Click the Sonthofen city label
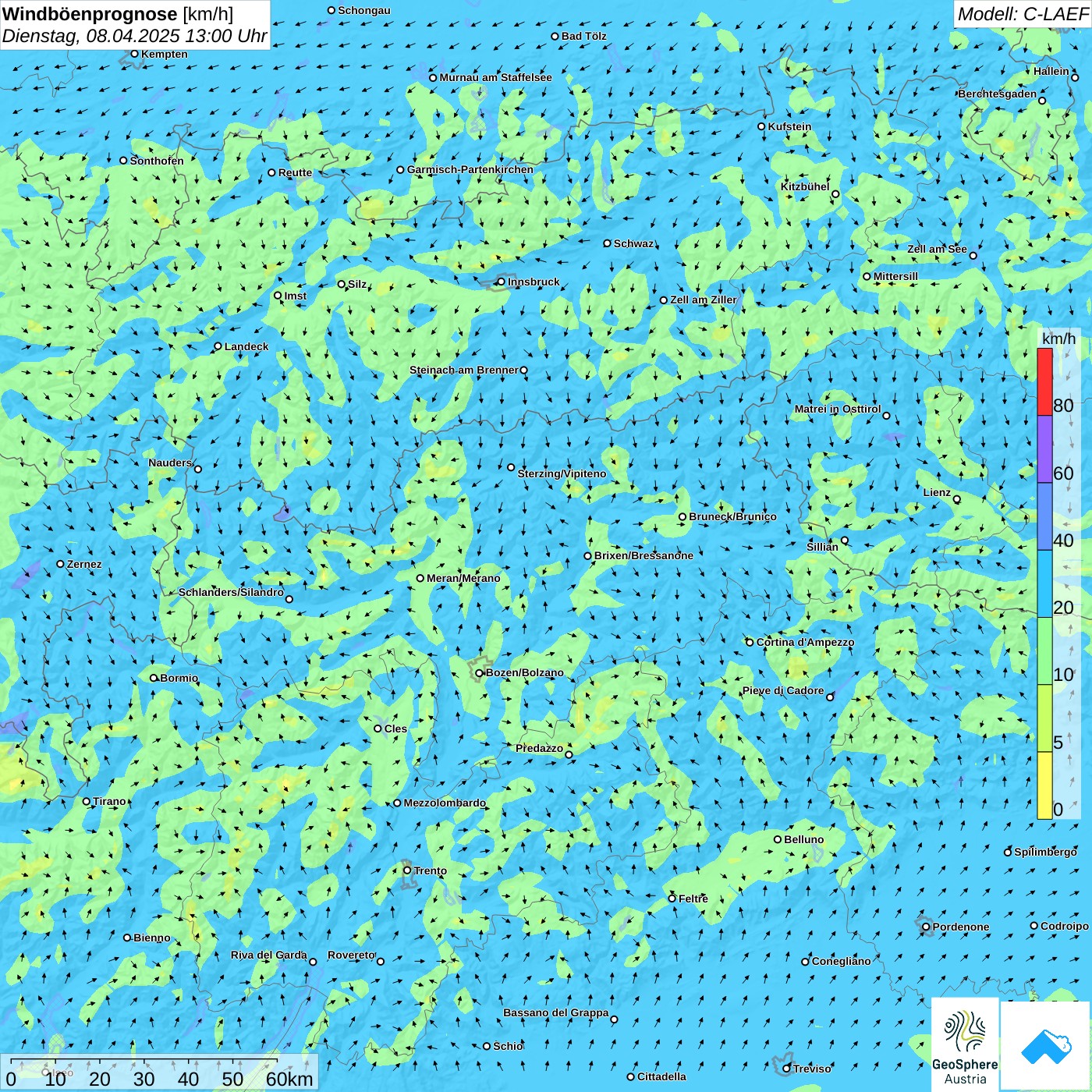 click(x=157, y=161)
